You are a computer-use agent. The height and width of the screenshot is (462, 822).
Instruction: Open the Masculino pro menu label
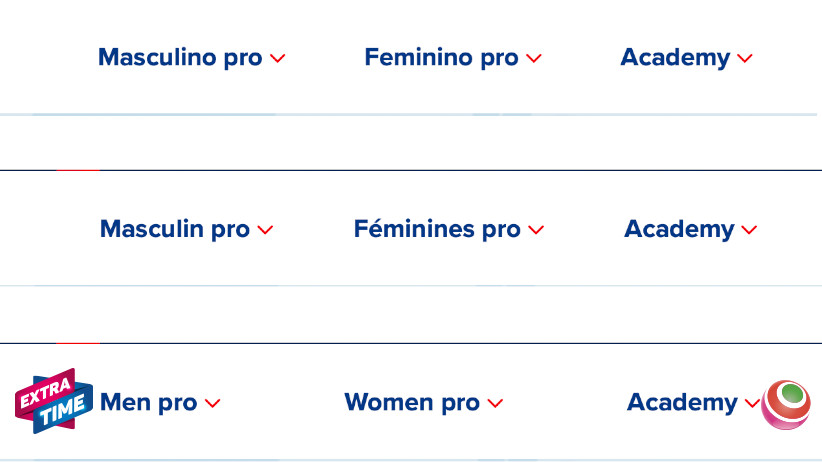pos(180,58)
